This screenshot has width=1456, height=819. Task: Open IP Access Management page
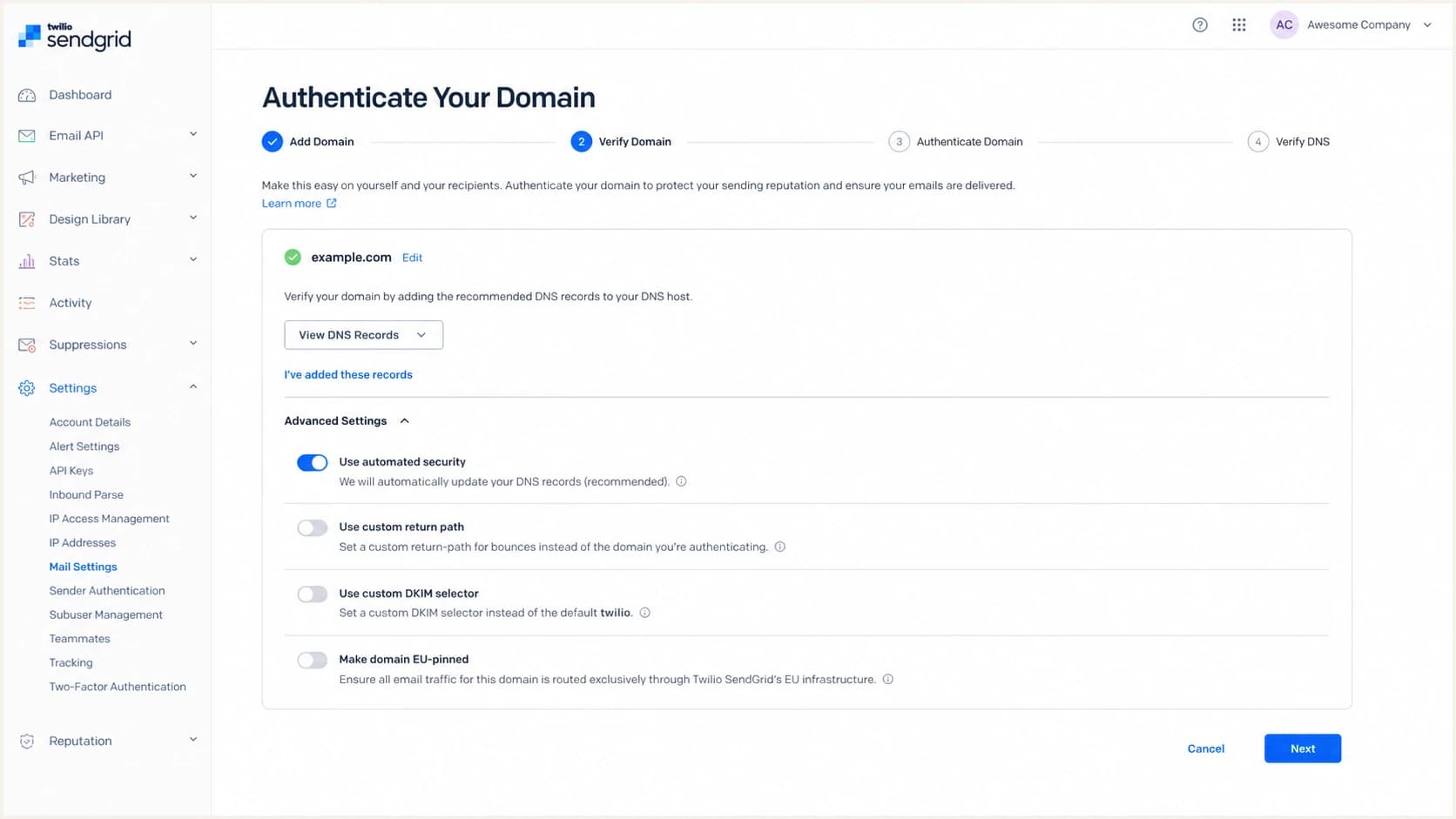[110, 519]
